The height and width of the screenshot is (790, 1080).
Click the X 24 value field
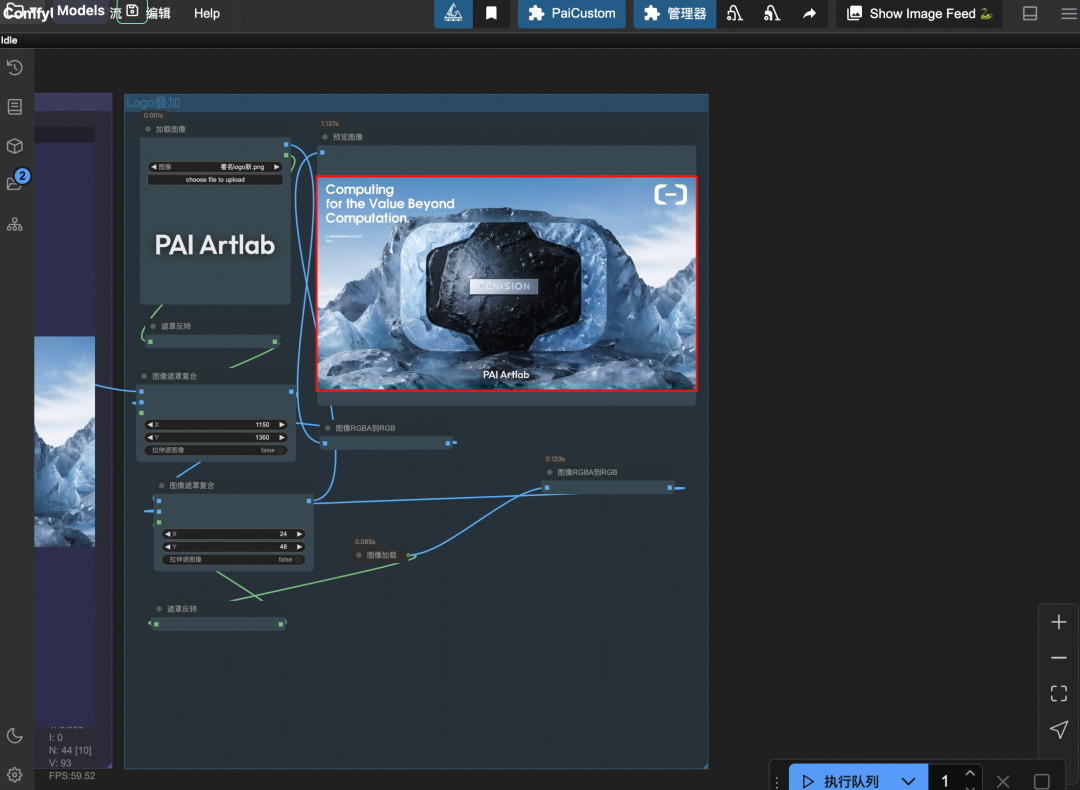[233, 534]
